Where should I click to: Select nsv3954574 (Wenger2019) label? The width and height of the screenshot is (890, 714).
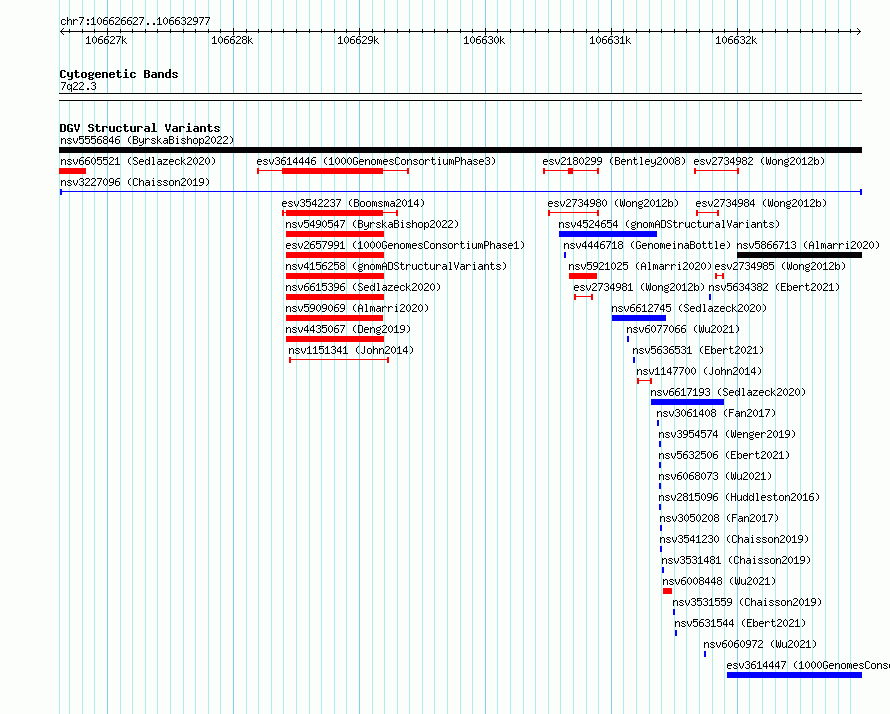click(727, 434)
